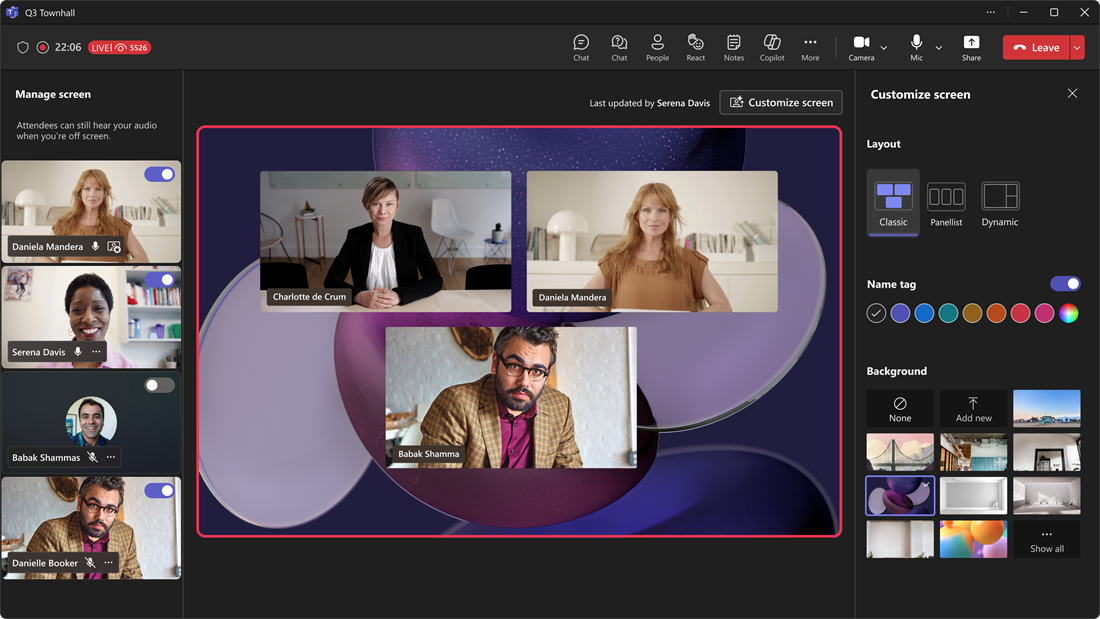The image size is (1100, 619).
Task: Pick the pink name tag color
Action: (x=1045, y=313)
